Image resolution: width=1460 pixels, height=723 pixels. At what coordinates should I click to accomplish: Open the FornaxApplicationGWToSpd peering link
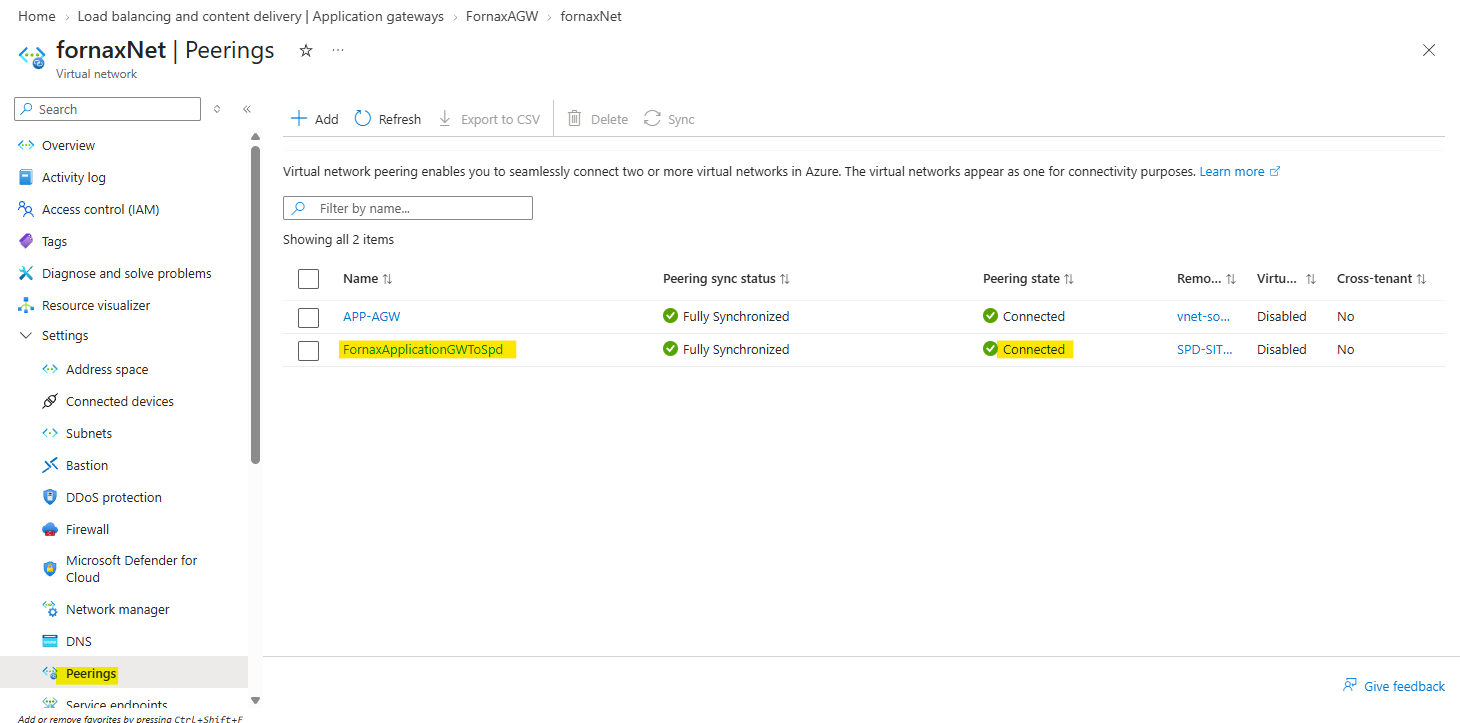pyautogui.click(x=423, y=349)
